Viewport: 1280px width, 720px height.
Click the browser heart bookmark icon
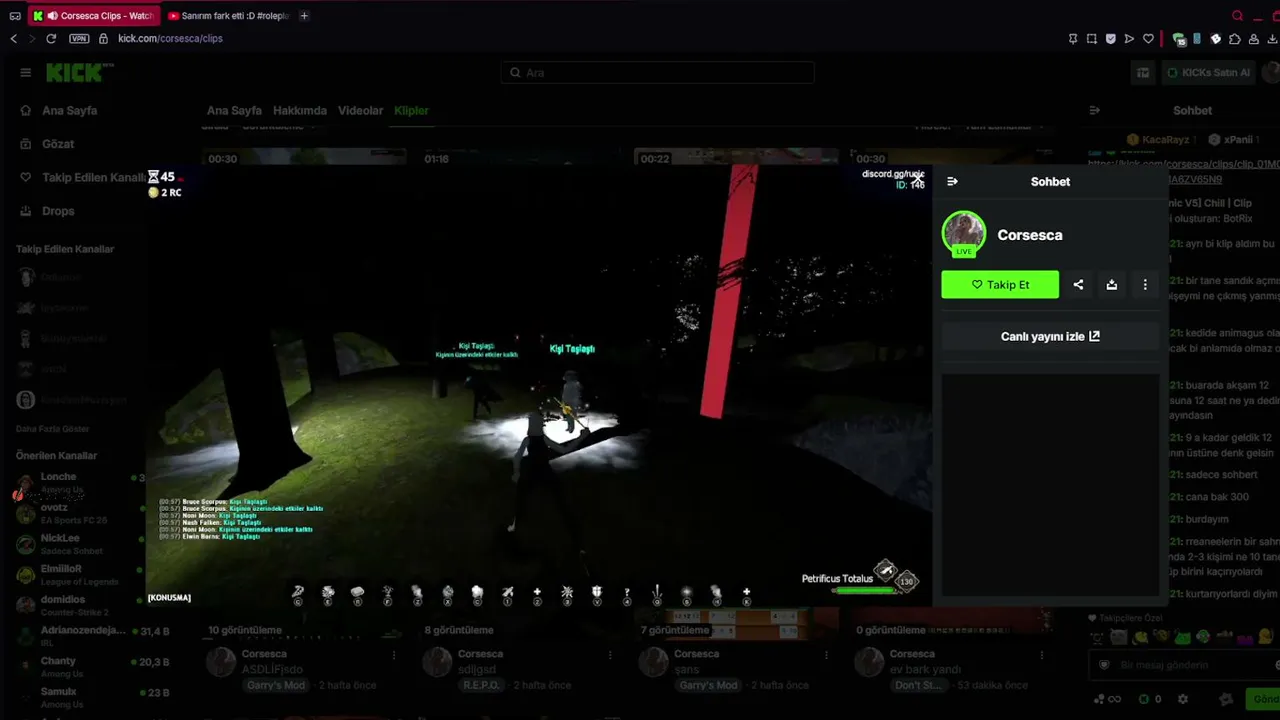[1148, 39]
